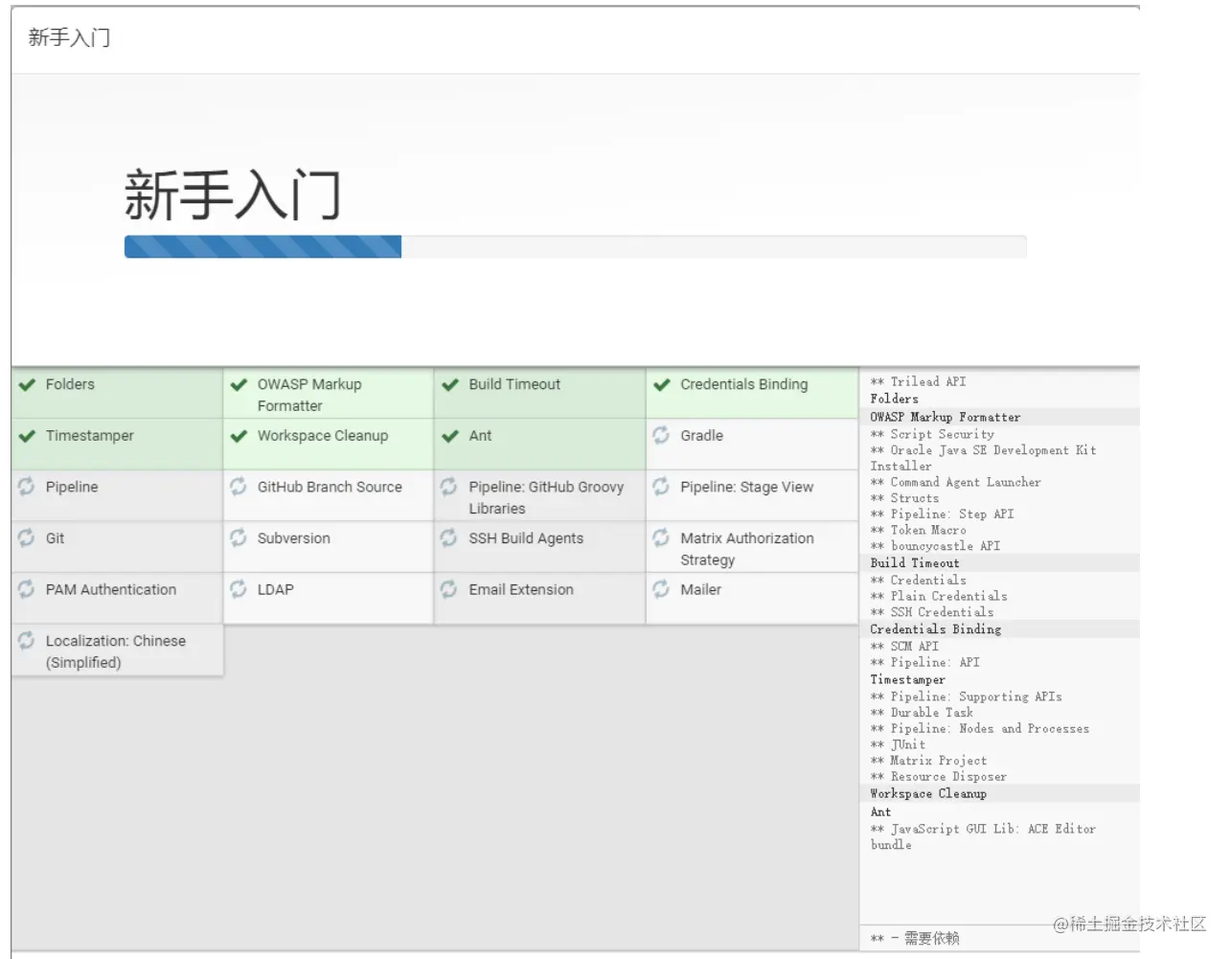This screenshot has width=1232, height=959.
Task: Click the green checkmark beside Folders
Action: (x=27, y=385)
